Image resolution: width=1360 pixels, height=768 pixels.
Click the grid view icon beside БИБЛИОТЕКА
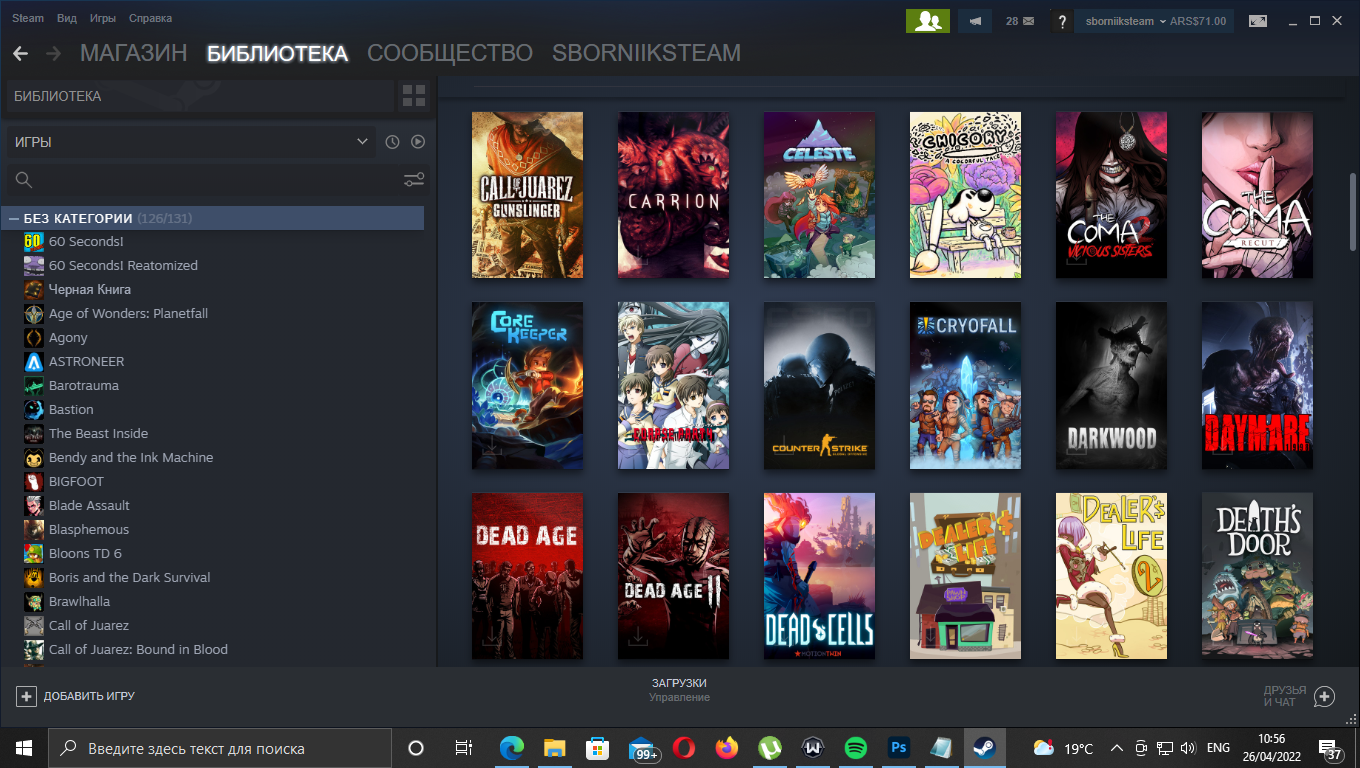tap(413, 96)
